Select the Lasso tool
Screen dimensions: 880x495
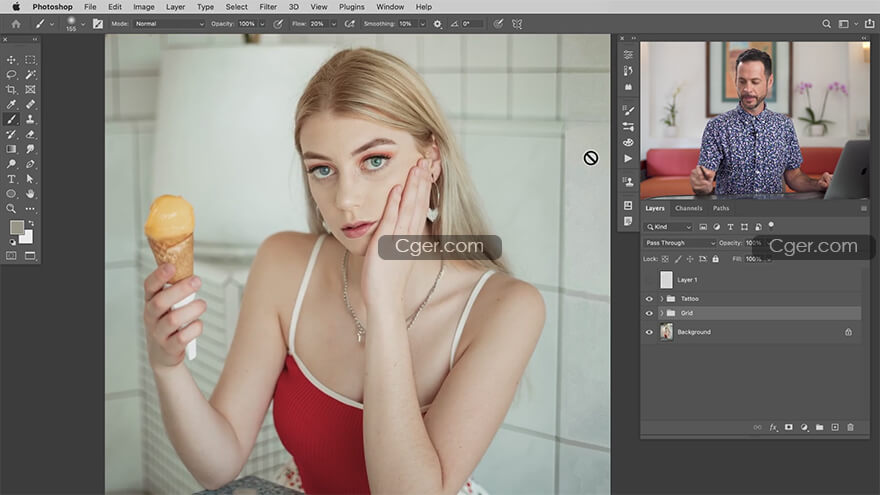[11, 75]
